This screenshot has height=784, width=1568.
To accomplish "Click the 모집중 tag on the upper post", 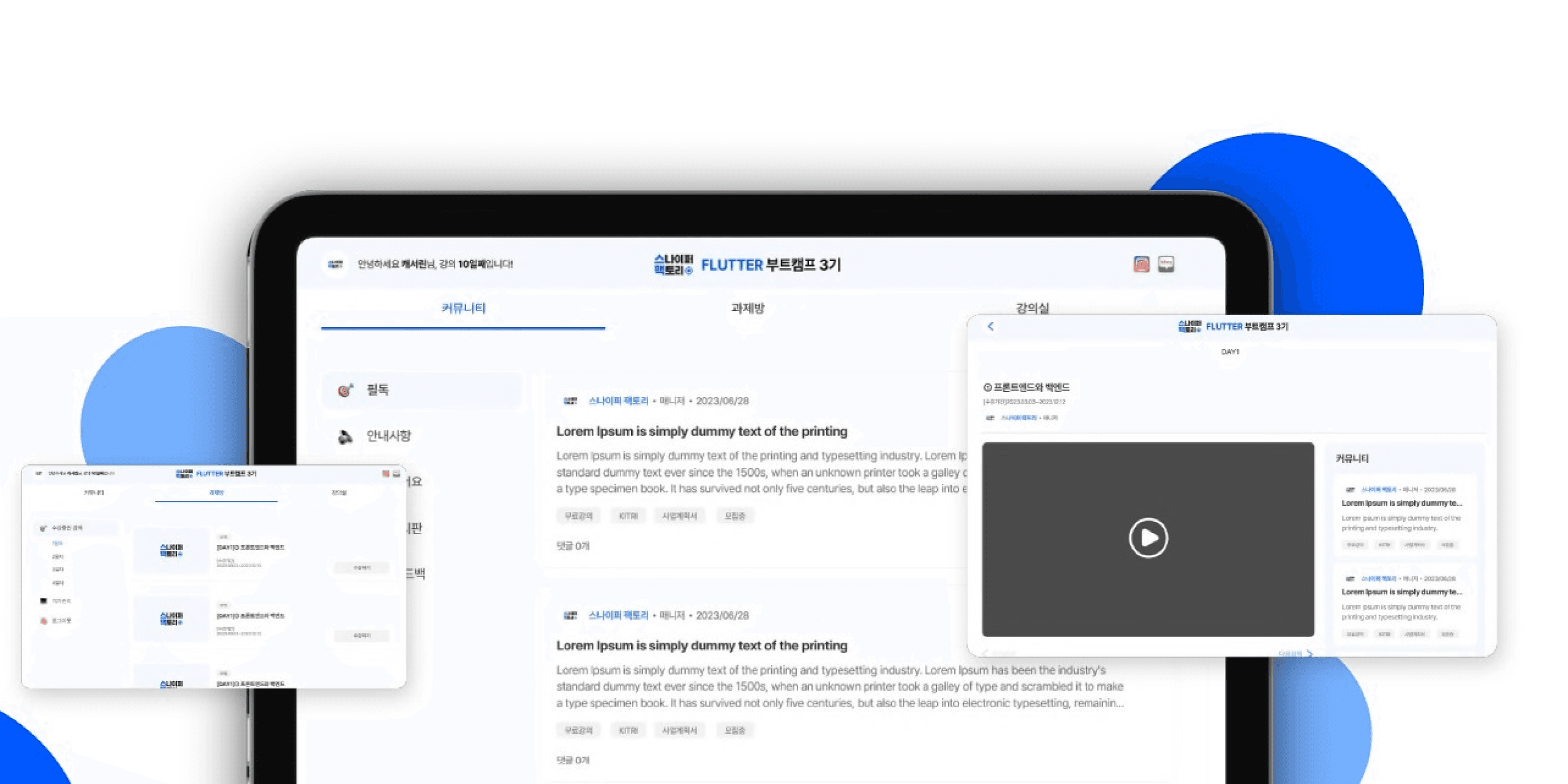I will coord(735,516).
